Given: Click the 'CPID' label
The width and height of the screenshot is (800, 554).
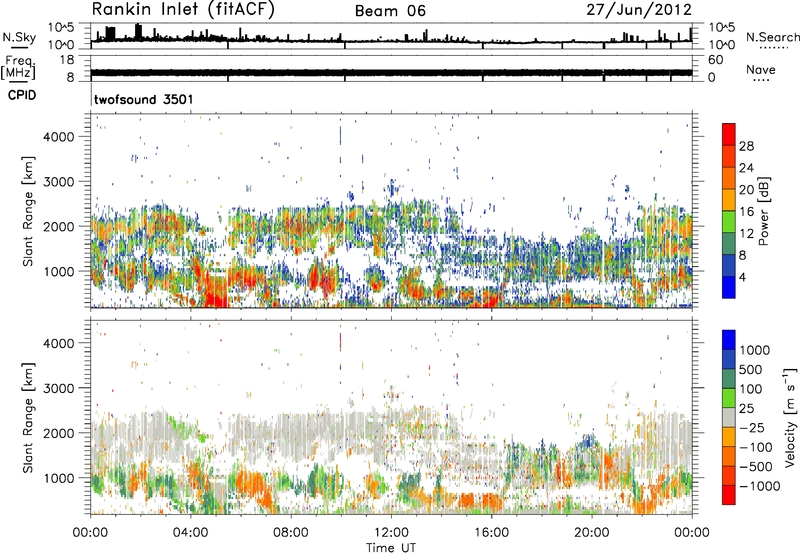Looking at the screenshot, I should coord(22,95).
